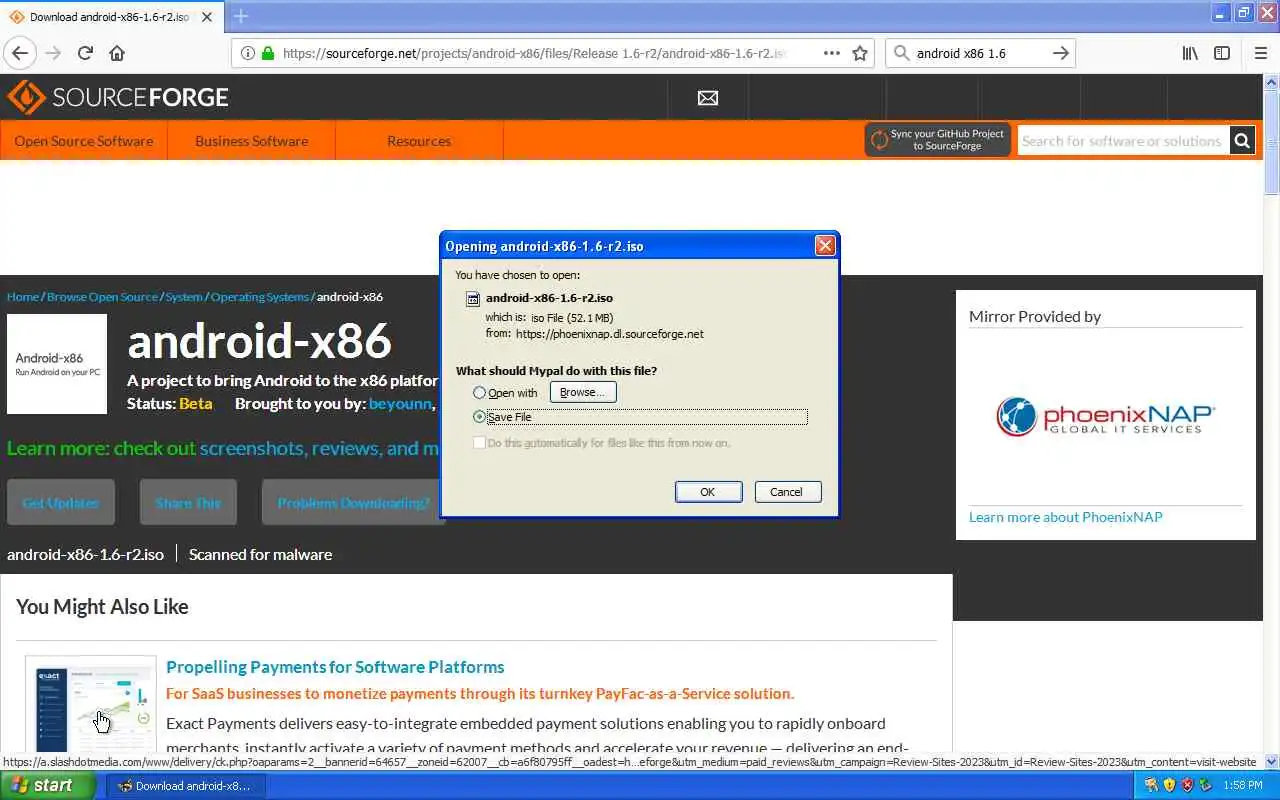Cancel the file download dialog
The image size is (1280, 800).
click(x=786, y=492)
